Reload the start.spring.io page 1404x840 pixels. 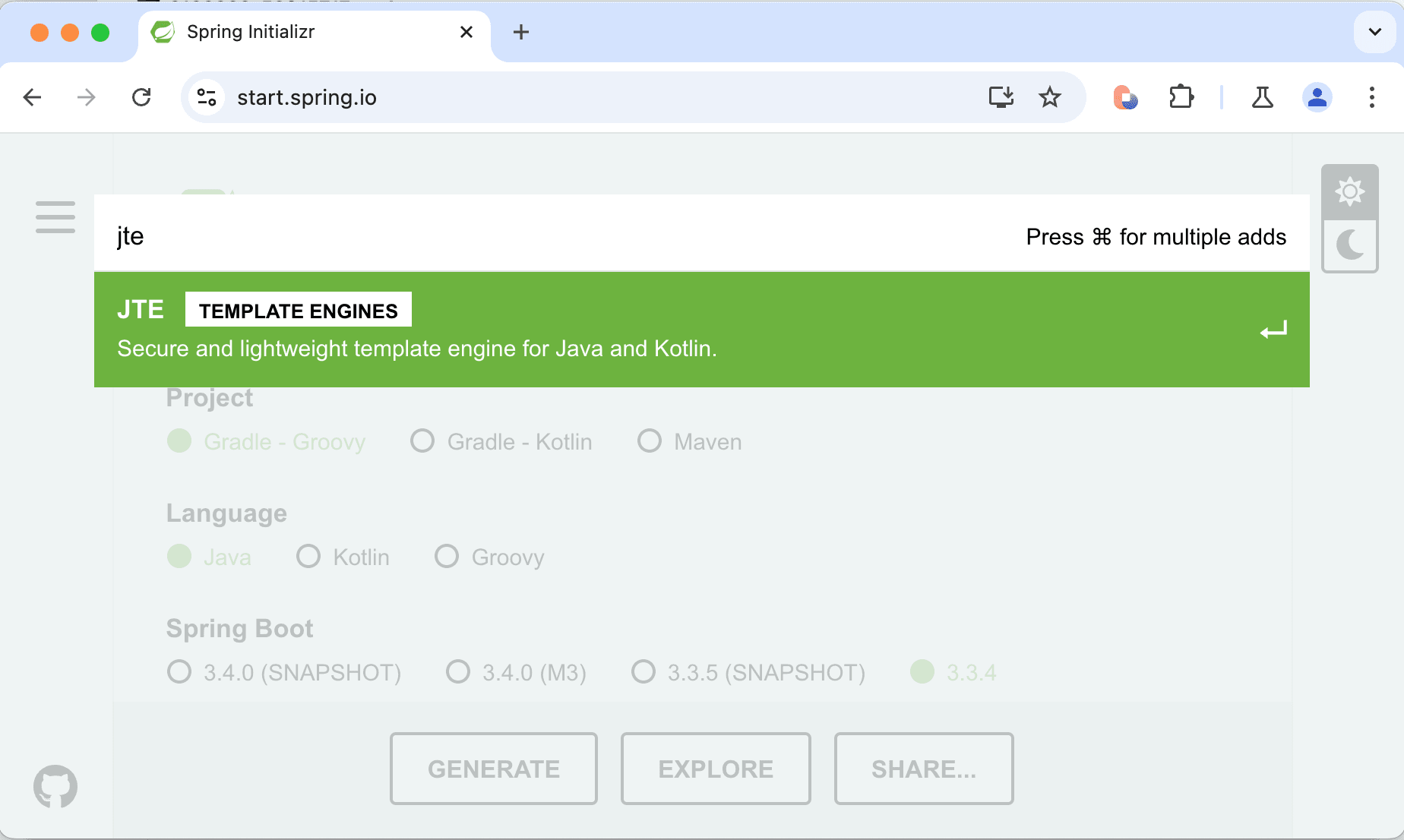(141, 97)
